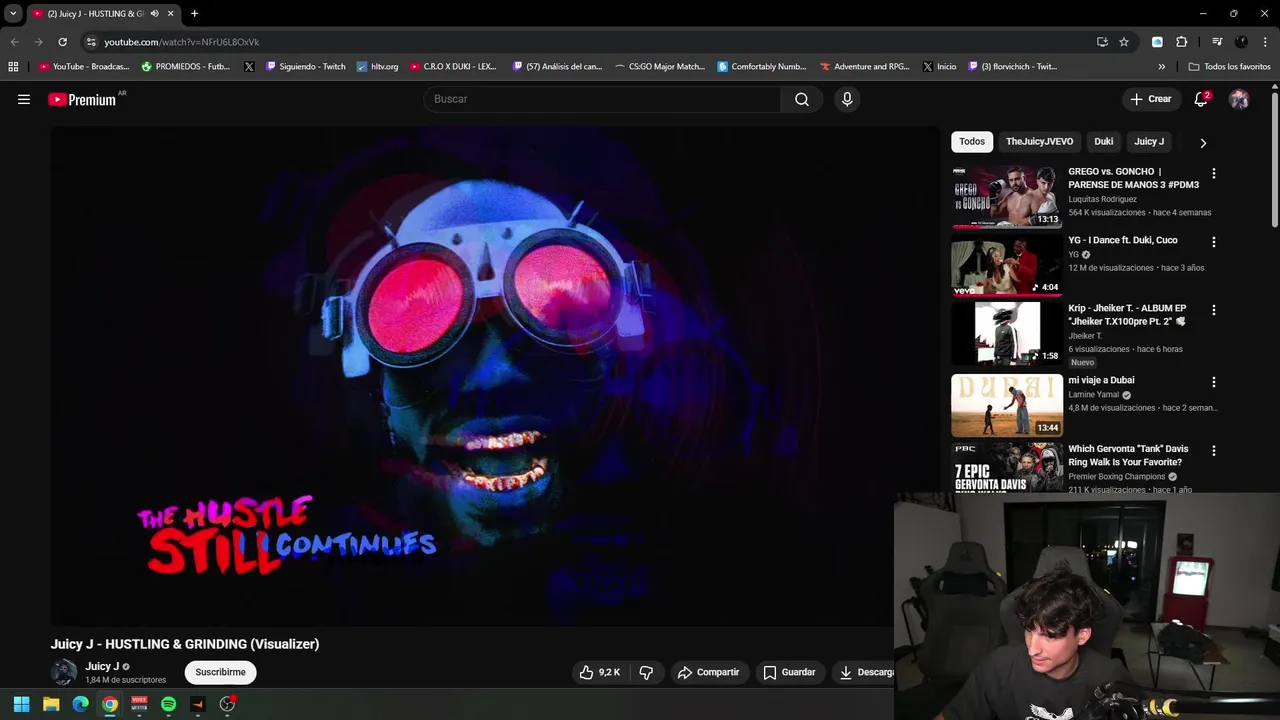Open new browser tab
The width and height of the screenshot is (1280, 720).
(194, 14)
